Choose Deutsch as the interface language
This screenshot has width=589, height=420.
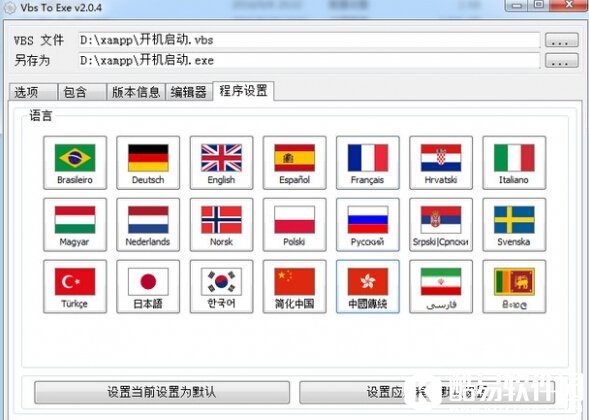[148, 163]
